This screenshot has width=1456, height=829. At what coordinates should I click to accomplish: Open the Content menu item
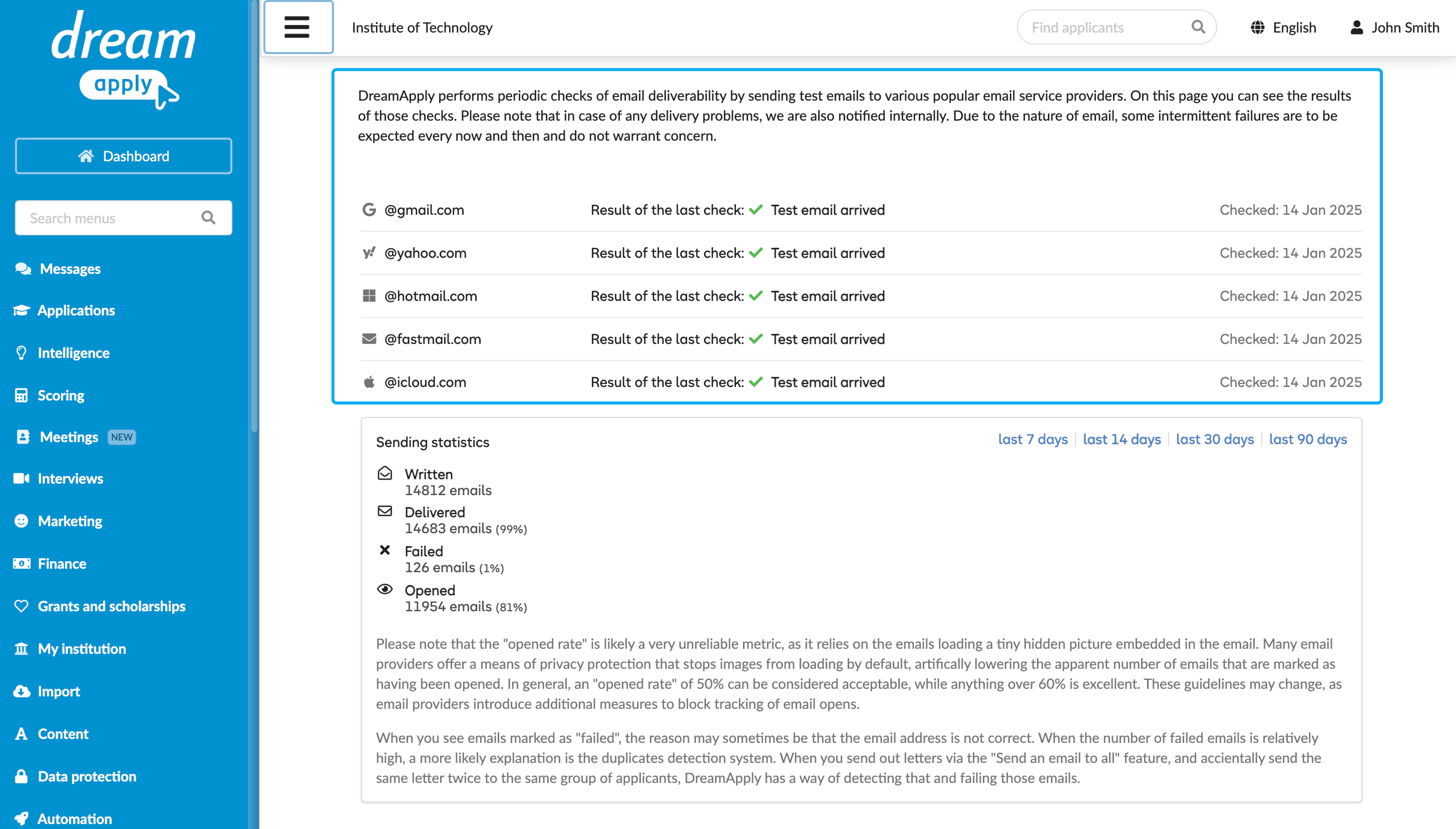coord(63,734)
